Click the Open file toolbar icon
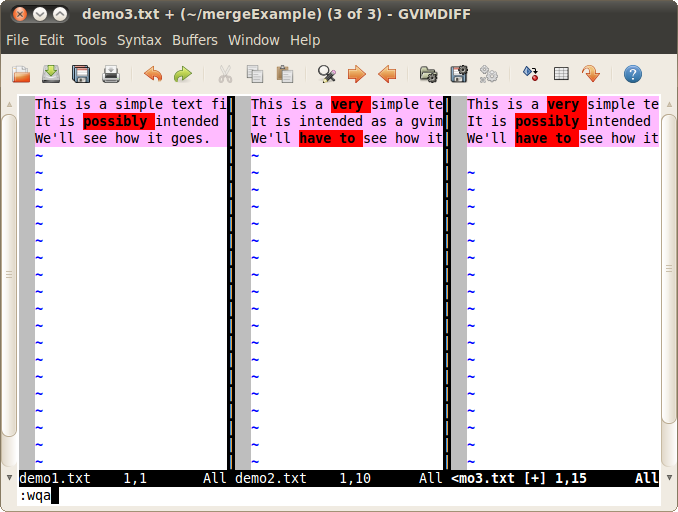This screenshot has width=678, height=512. coord(21,74)
